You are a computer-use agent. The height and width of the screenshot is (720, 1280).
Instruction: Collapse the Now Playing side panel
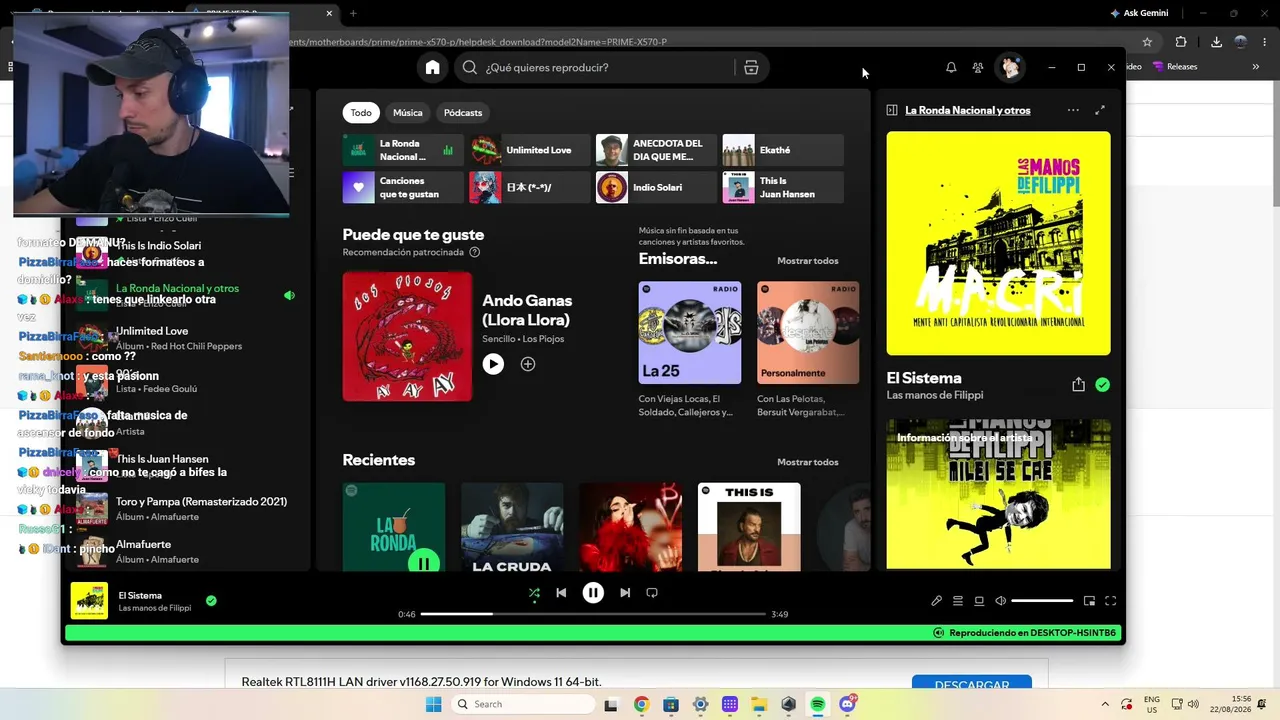tap(892, 110)
